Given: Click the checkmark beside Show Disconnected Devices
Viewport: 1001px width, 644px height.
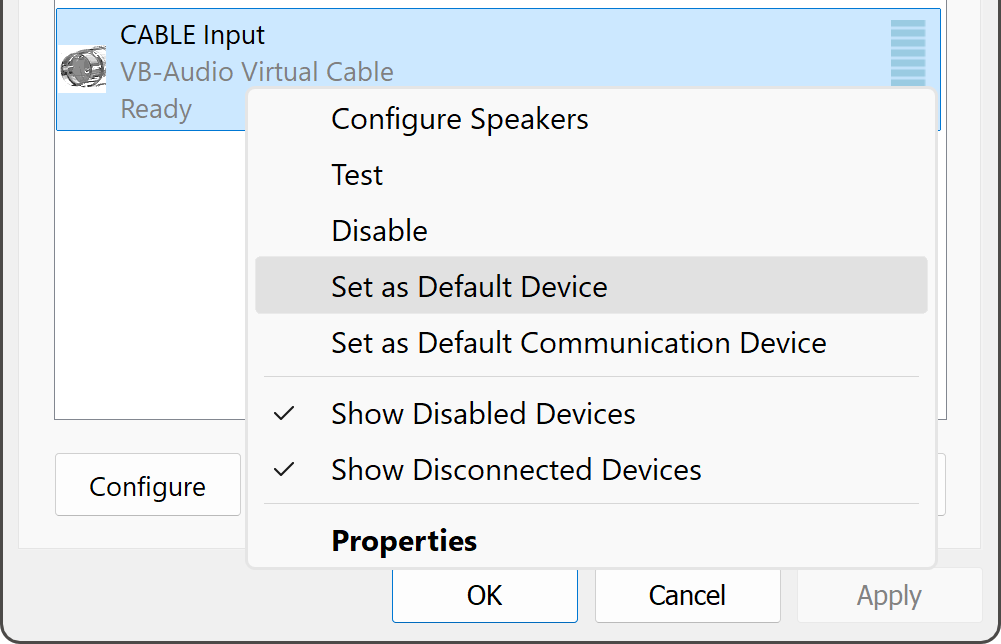Looking at the screenshot, I should pyautogui.click(x=285, y=469).
